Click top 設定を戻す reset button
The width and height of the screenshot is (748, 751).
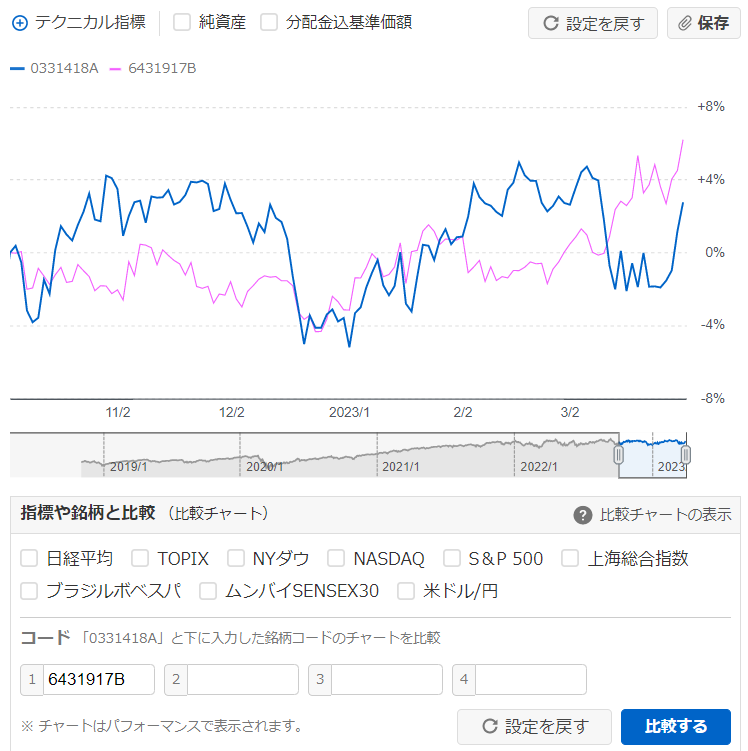[x=593, y=23]
